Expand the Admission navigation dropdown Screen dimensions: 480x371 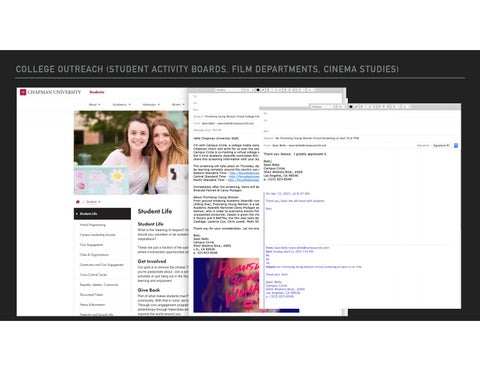coord(151,105)
